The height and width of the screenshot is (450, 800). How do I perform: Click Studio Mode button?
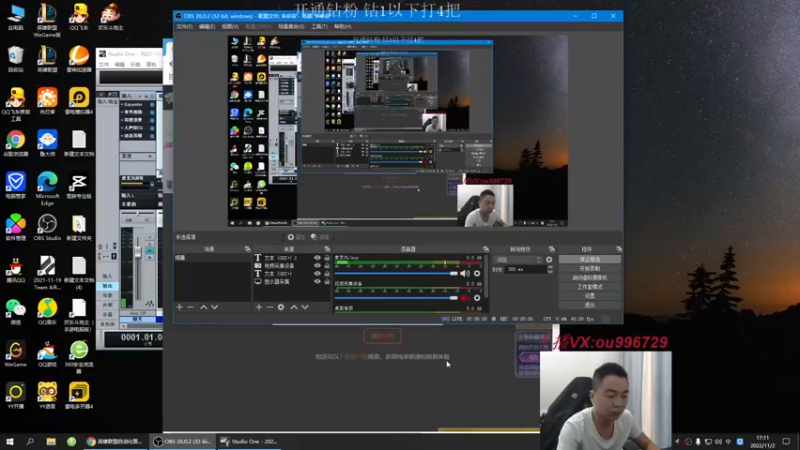(590, 287)
